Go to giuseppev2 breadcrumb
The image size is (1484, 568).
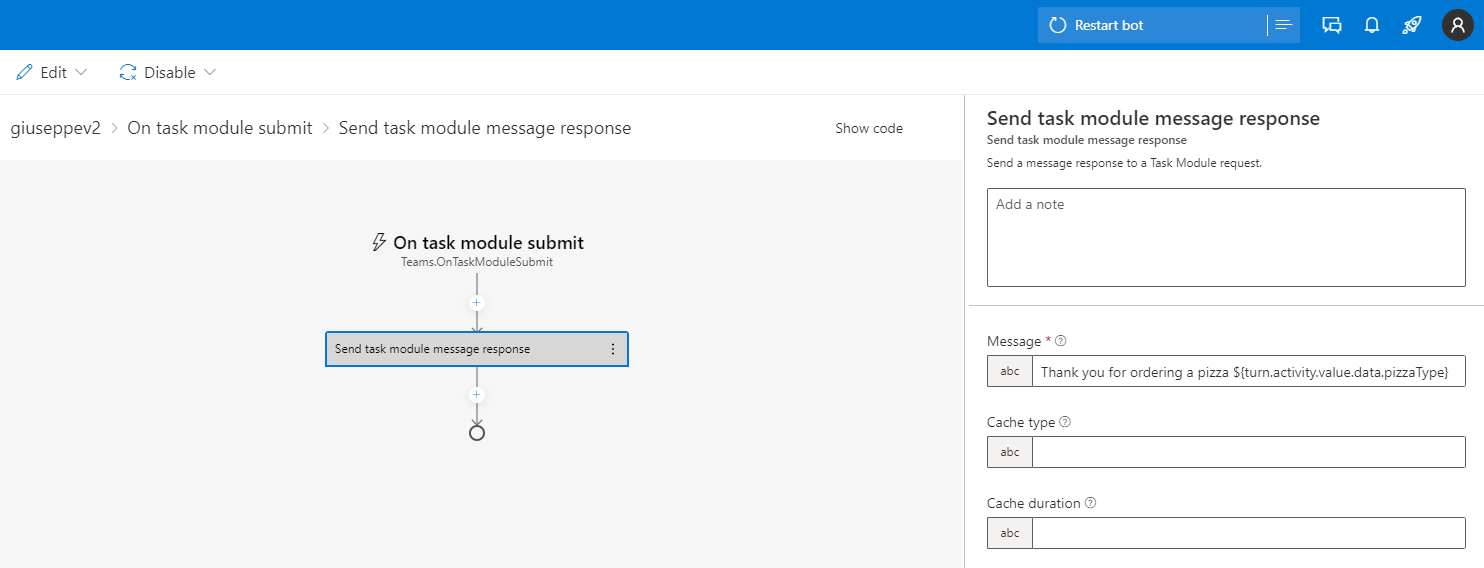(56, 128)
